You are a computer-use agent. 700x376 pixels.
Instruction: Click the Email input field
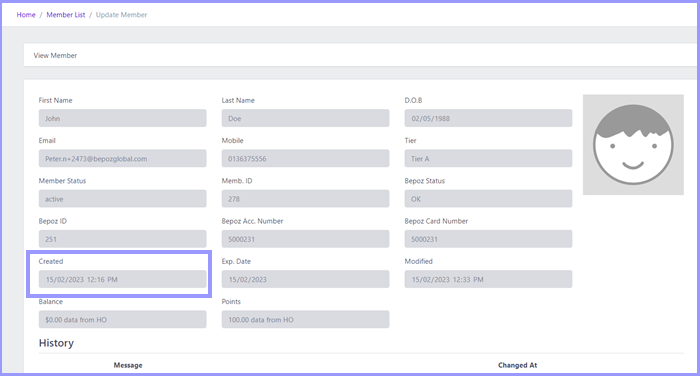(x=122, y=159)
